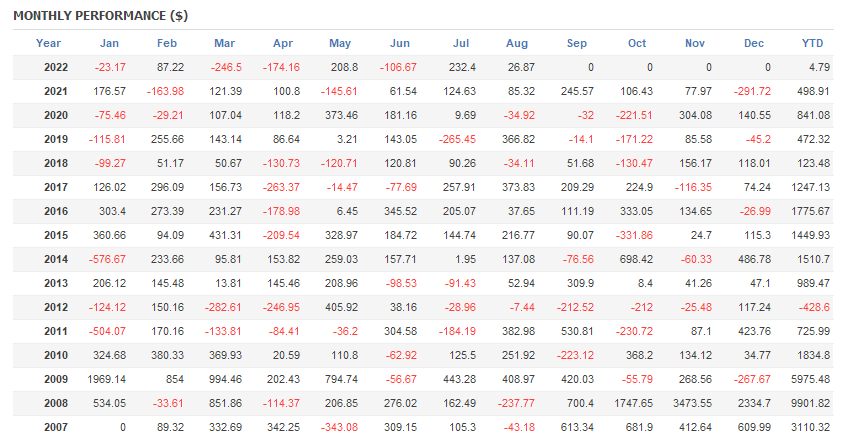Image resolution: width=847 pixels, height=442 pixels.
Task: Select the 2007 year row label
Action: pos(58,428)
